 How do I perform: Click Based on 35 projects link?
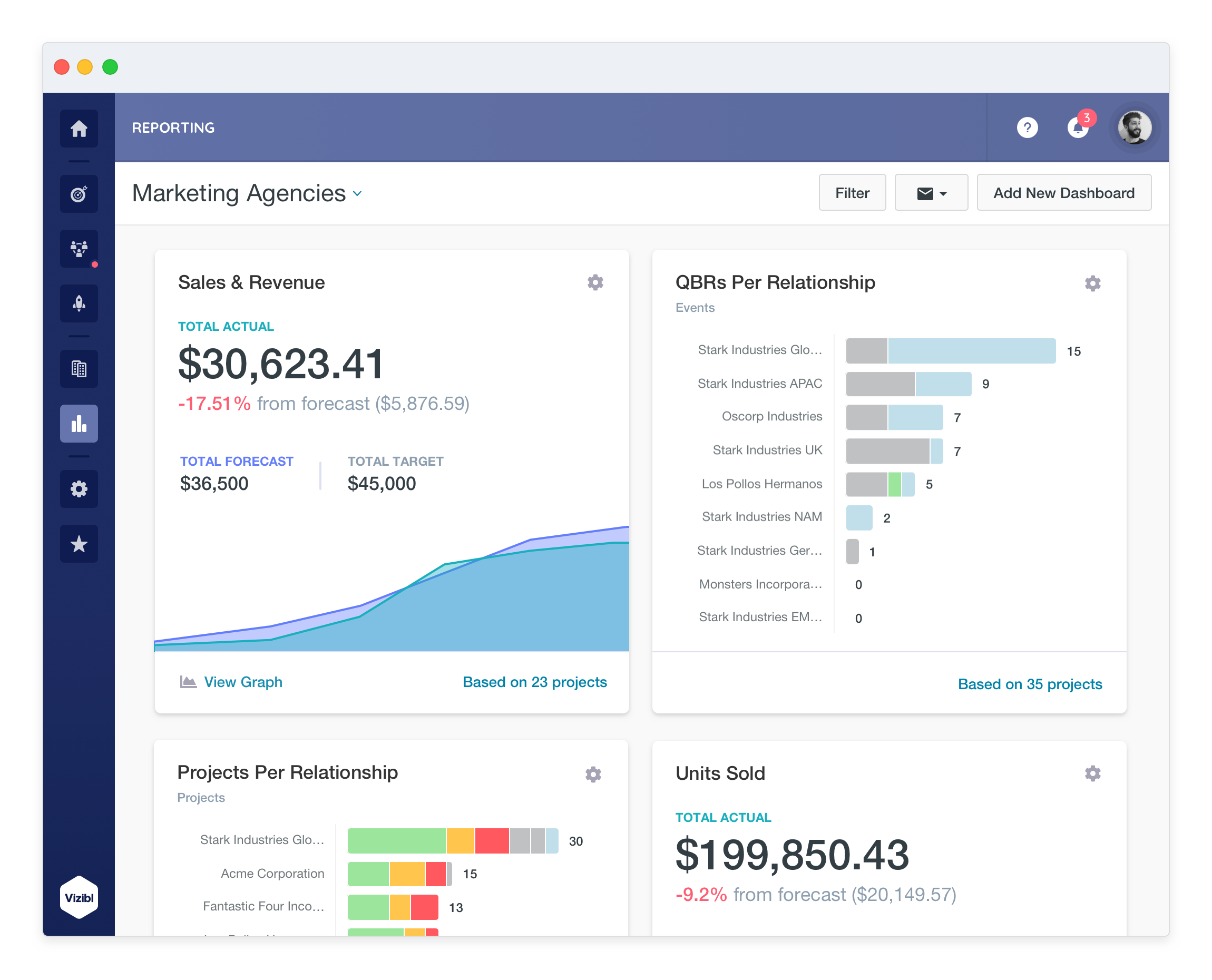coord(1030,684)
